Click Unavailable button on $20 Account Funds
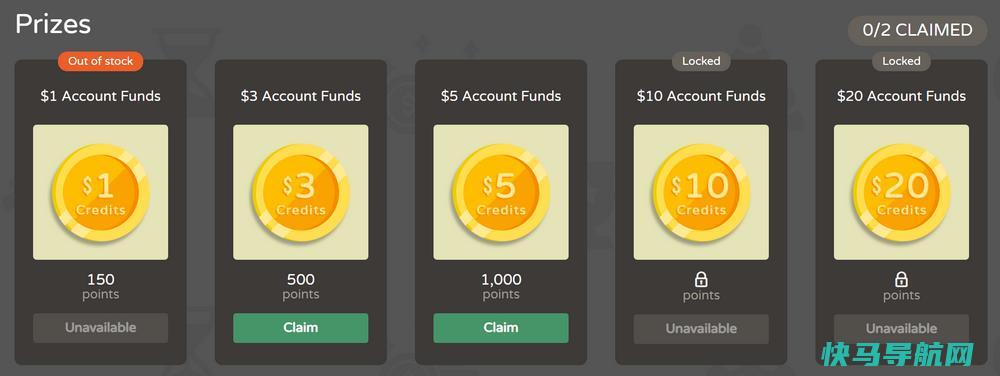 (x=902, y=329)
